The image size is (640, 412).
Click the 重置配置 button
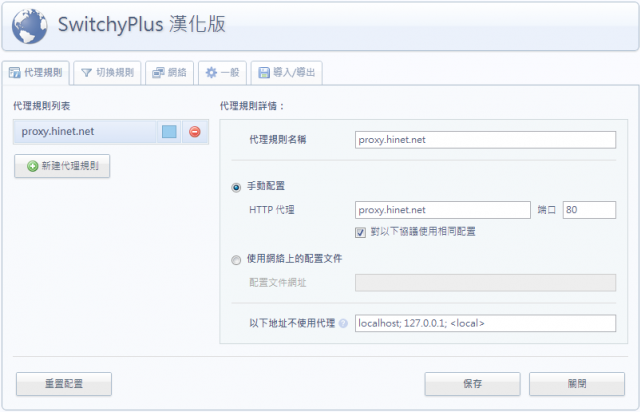click(x=64, y=384)
